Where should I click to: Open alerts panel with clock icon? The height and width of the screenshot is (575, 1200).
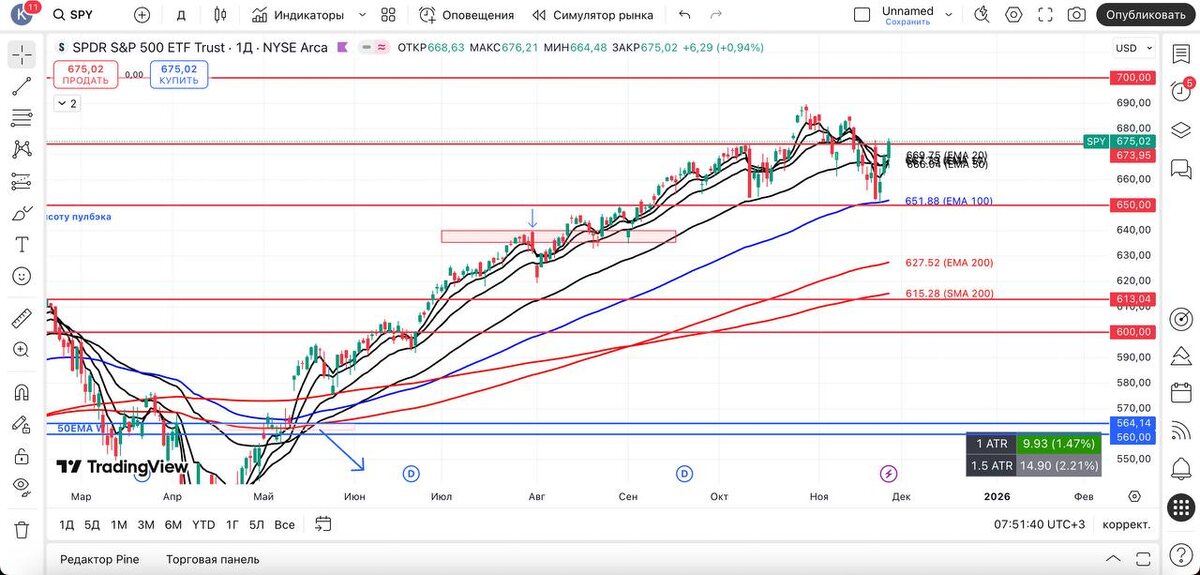[x=1181, y=91]
